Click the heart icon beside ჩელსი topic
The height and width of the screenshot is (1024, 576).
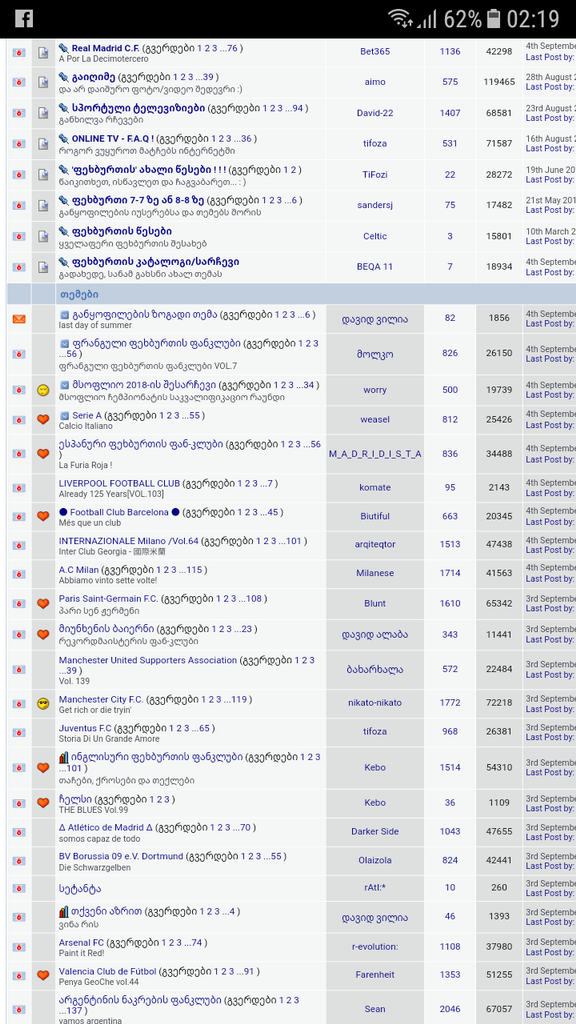(43, 803)
